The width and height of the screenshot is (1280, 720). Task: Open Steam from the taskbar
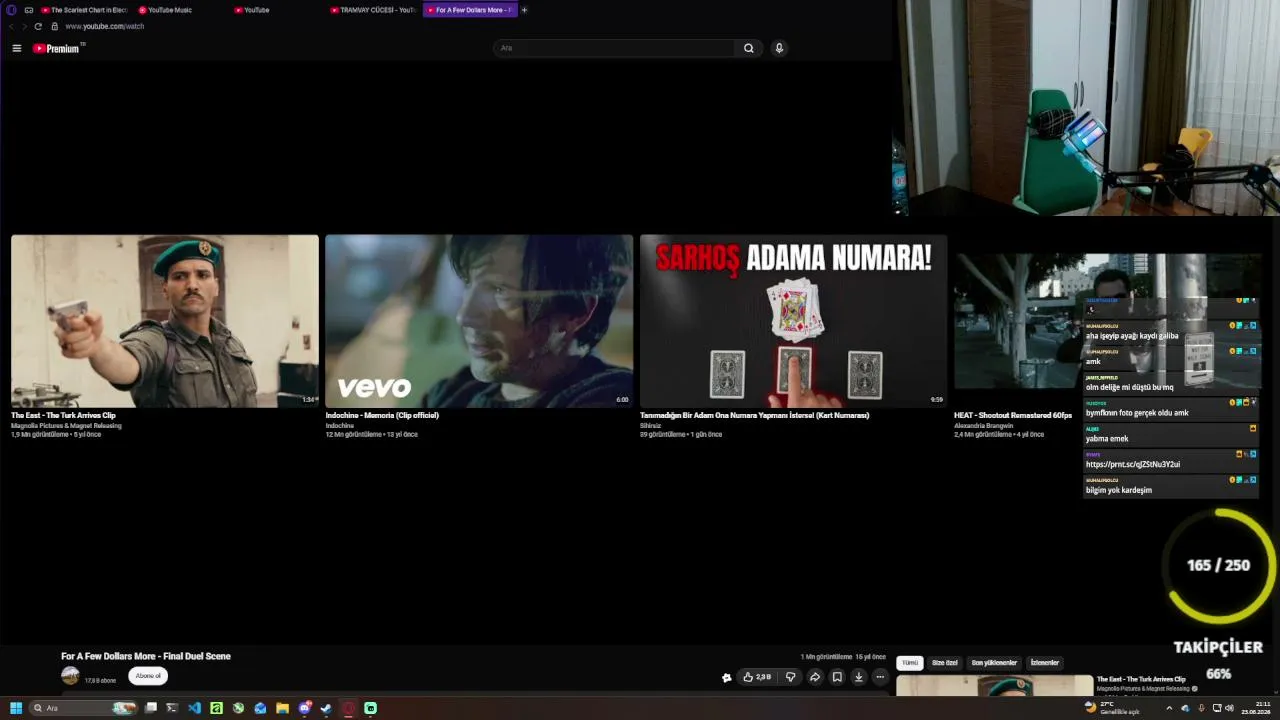(326, 708)
